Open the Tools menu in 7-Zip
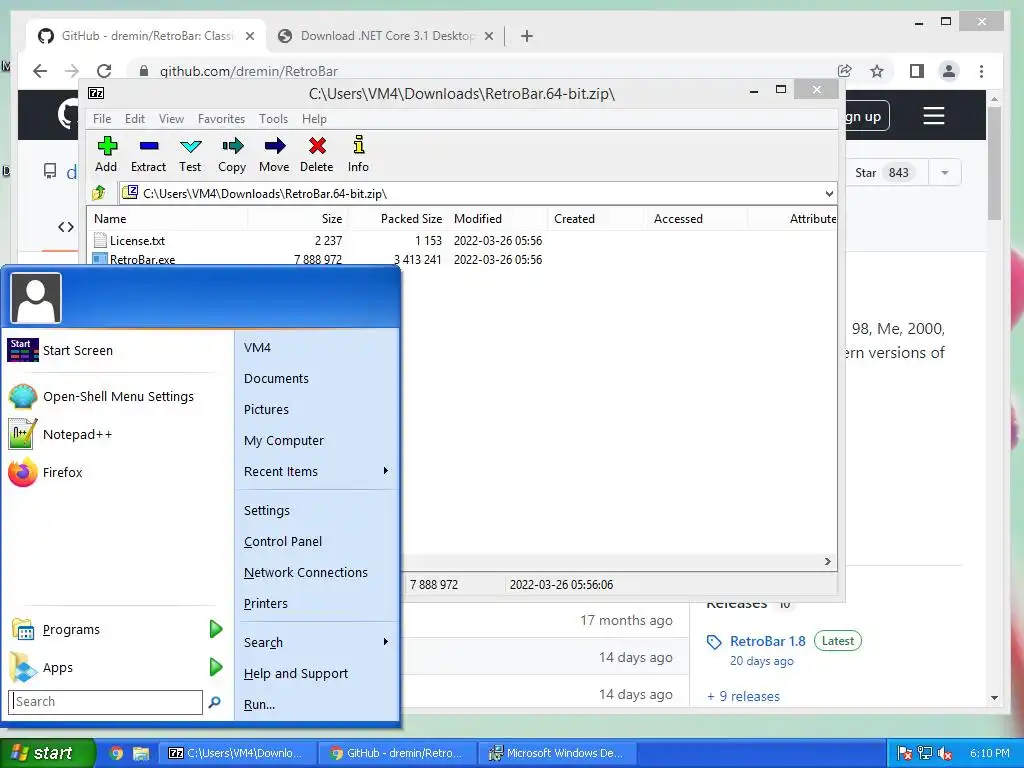The width and height of the screenshot is (1024, 768). 273,119
